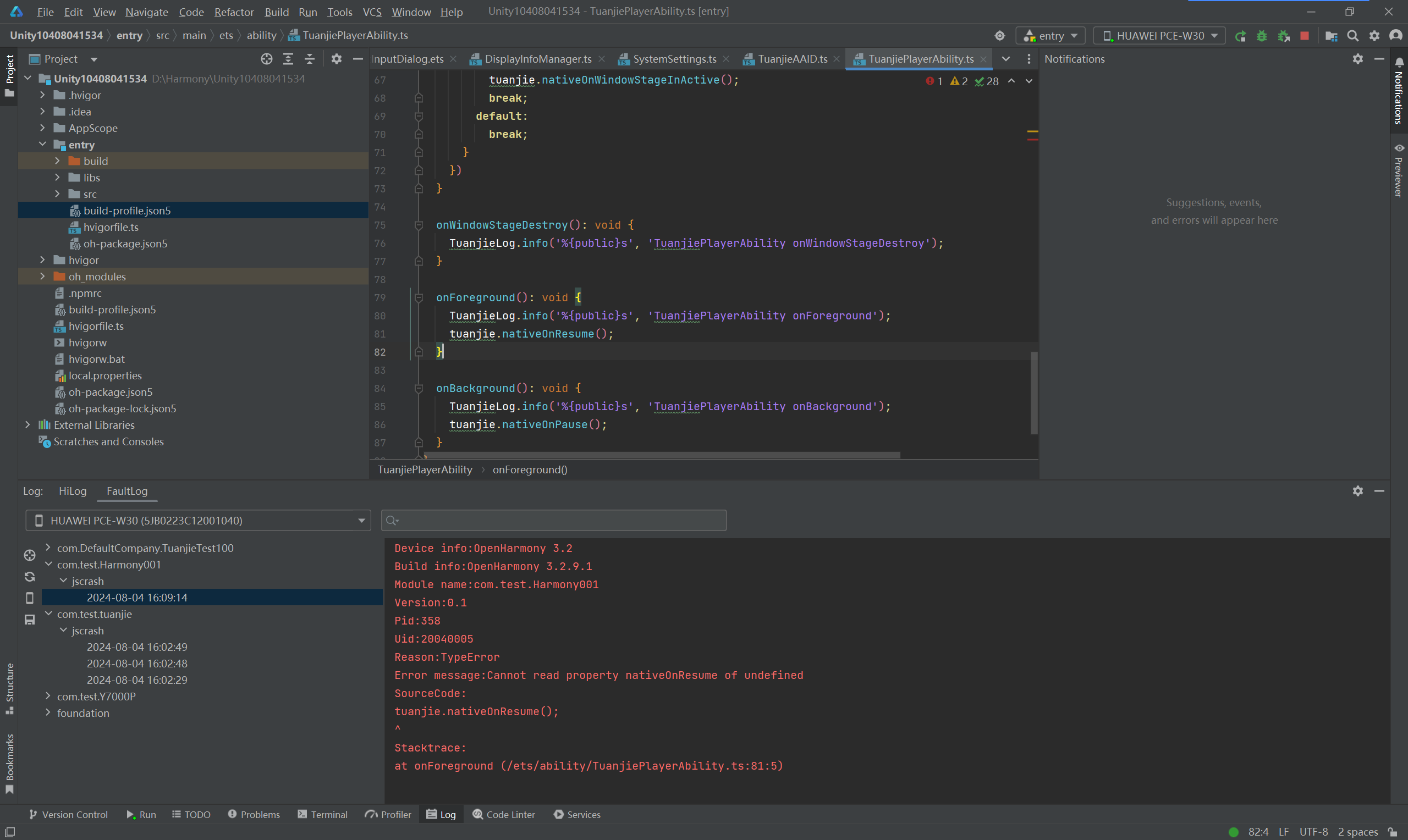Toggle fold marker at onForeground line 79

pyautogui.click(x=419, y=298)
